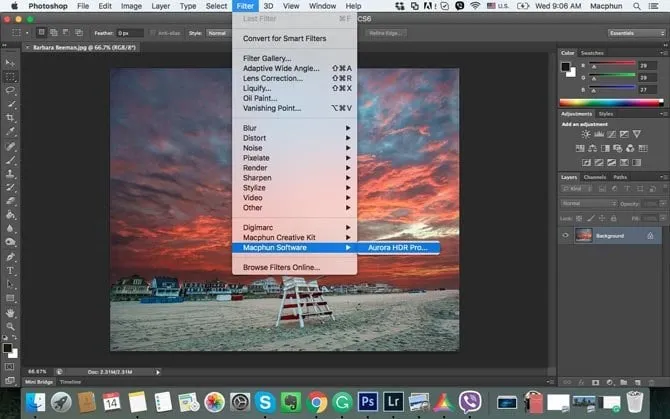Open the Swatches tab

point(592,52)
